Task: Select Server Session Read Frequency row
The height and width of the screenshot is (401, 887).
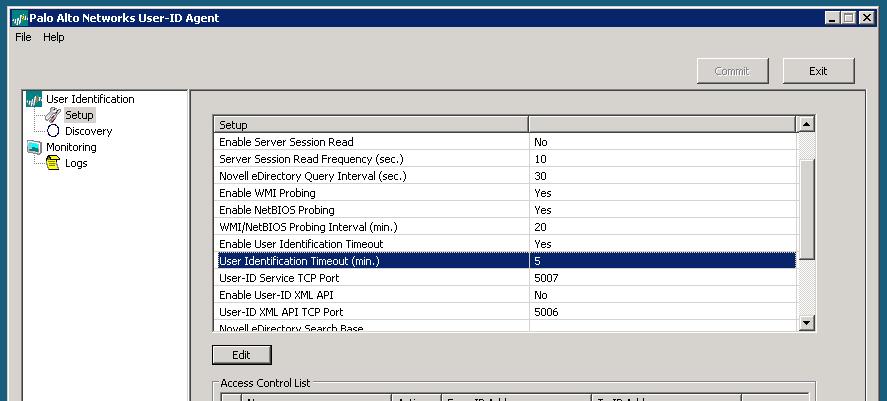Action: [505, 159]
